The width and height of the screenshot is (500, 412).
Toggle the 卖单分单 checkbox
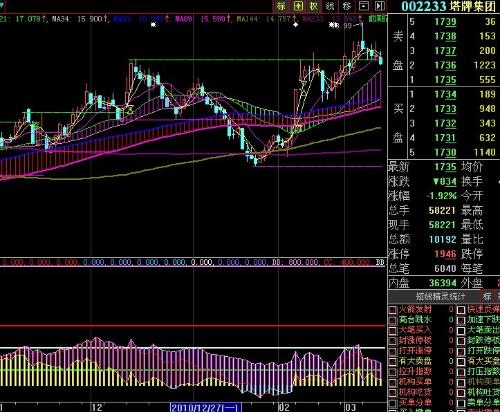click(461, 403)
